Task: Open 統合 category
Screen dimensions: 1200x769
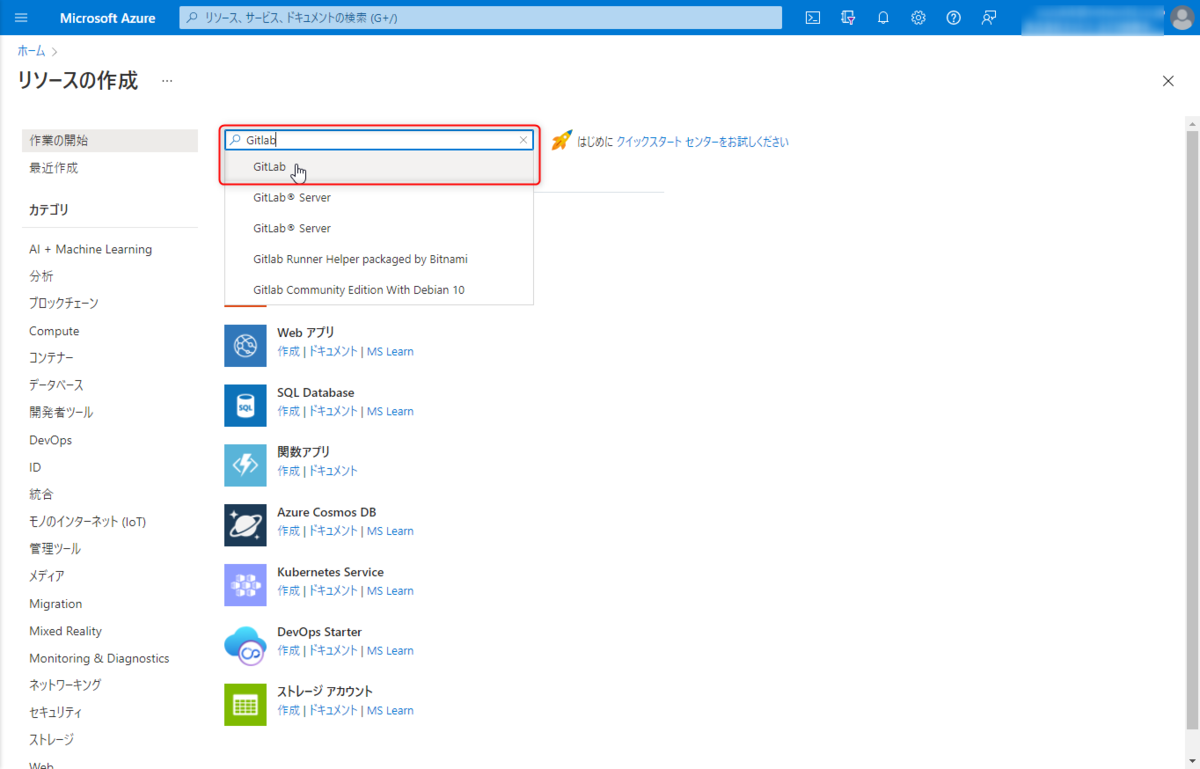Action: [x=41, y=494]
